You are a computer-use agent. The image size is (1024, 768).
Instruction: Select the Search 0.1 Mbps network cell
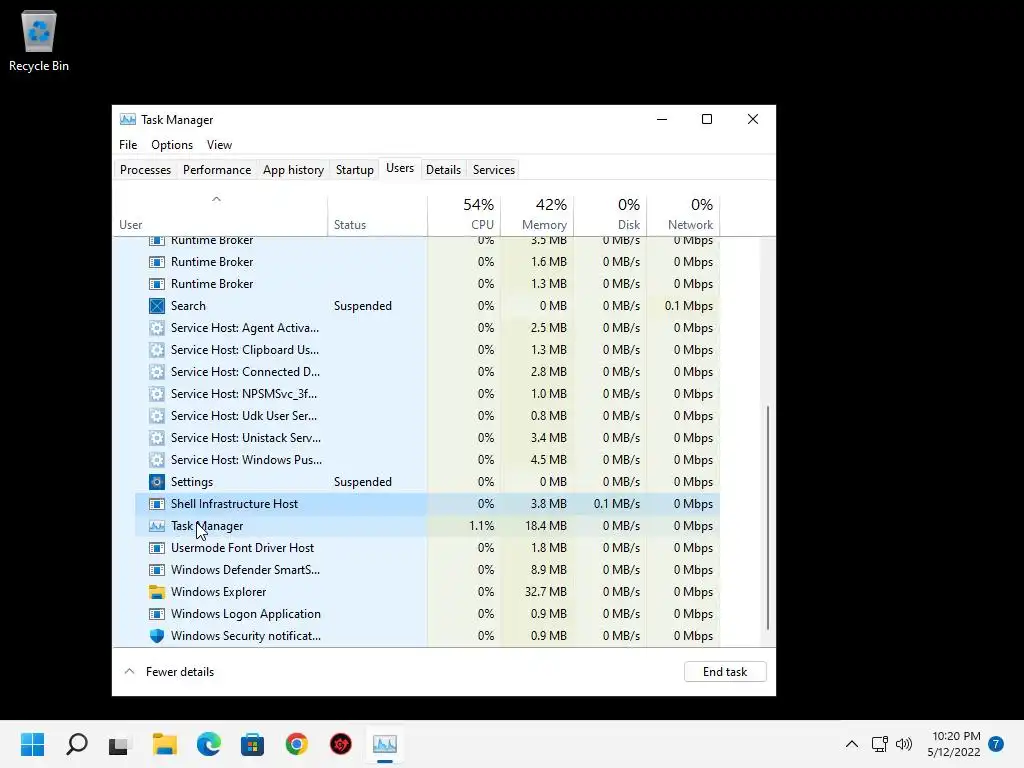tap(683, 306)
